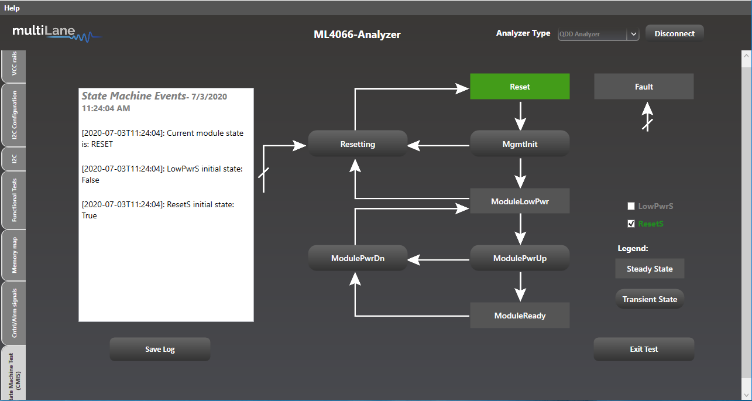Click the Exit Test button

click(x=643, y=348)
